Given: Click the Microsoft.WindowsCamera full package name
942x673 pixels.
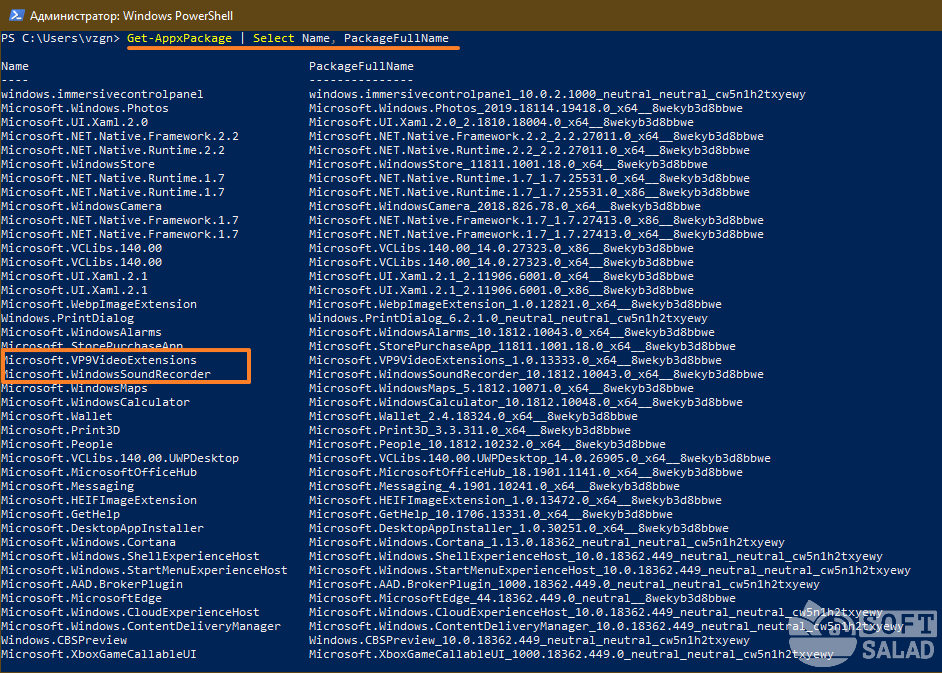Looking at the screenshot, I should (504, 206).
